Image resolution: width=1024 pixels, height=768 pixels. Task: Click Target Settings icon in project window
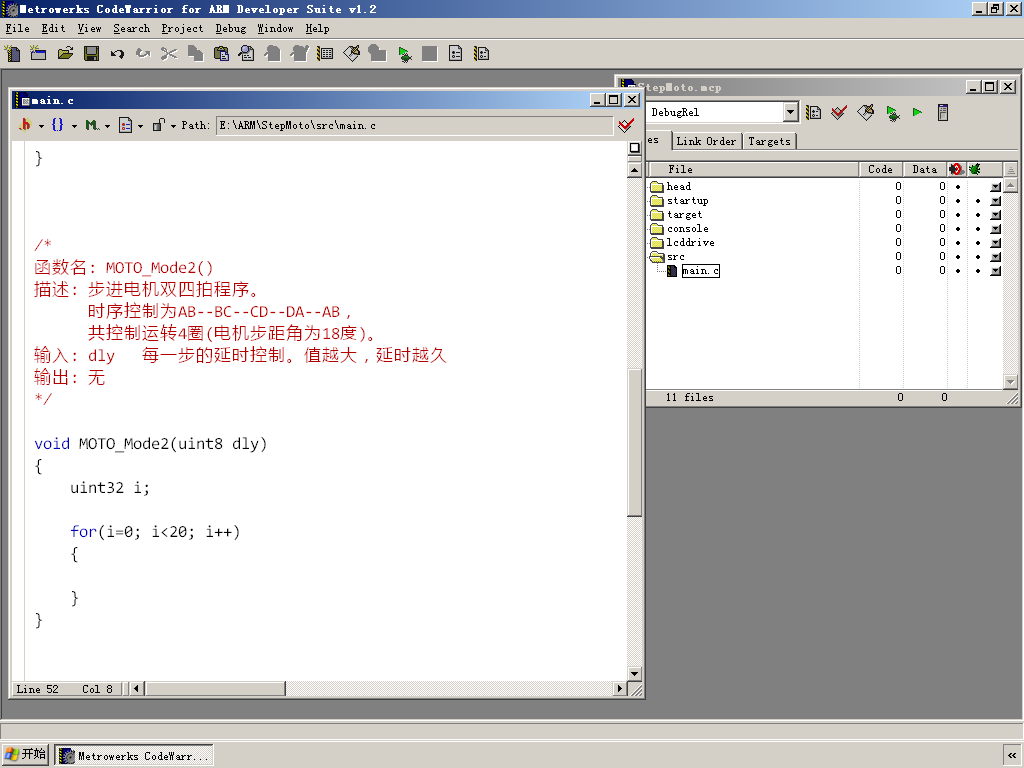[814, 112]
